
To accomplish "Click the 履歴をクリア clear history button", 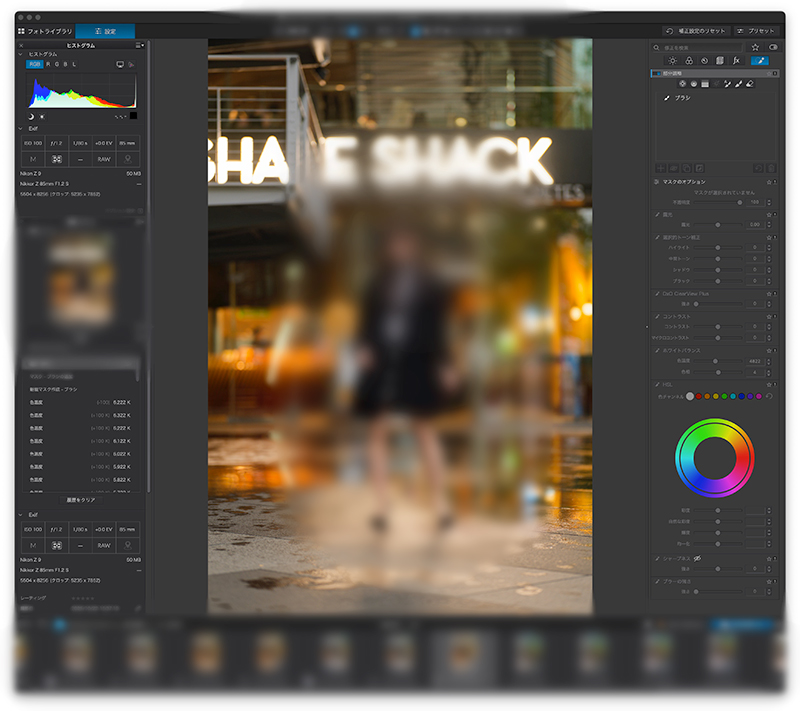I will point(81,500).
